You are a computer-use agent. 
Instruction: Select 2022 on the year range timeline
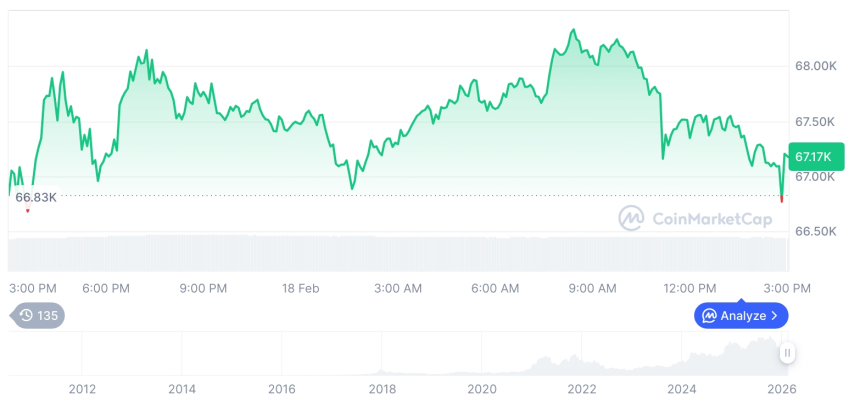tap(582, 389)
